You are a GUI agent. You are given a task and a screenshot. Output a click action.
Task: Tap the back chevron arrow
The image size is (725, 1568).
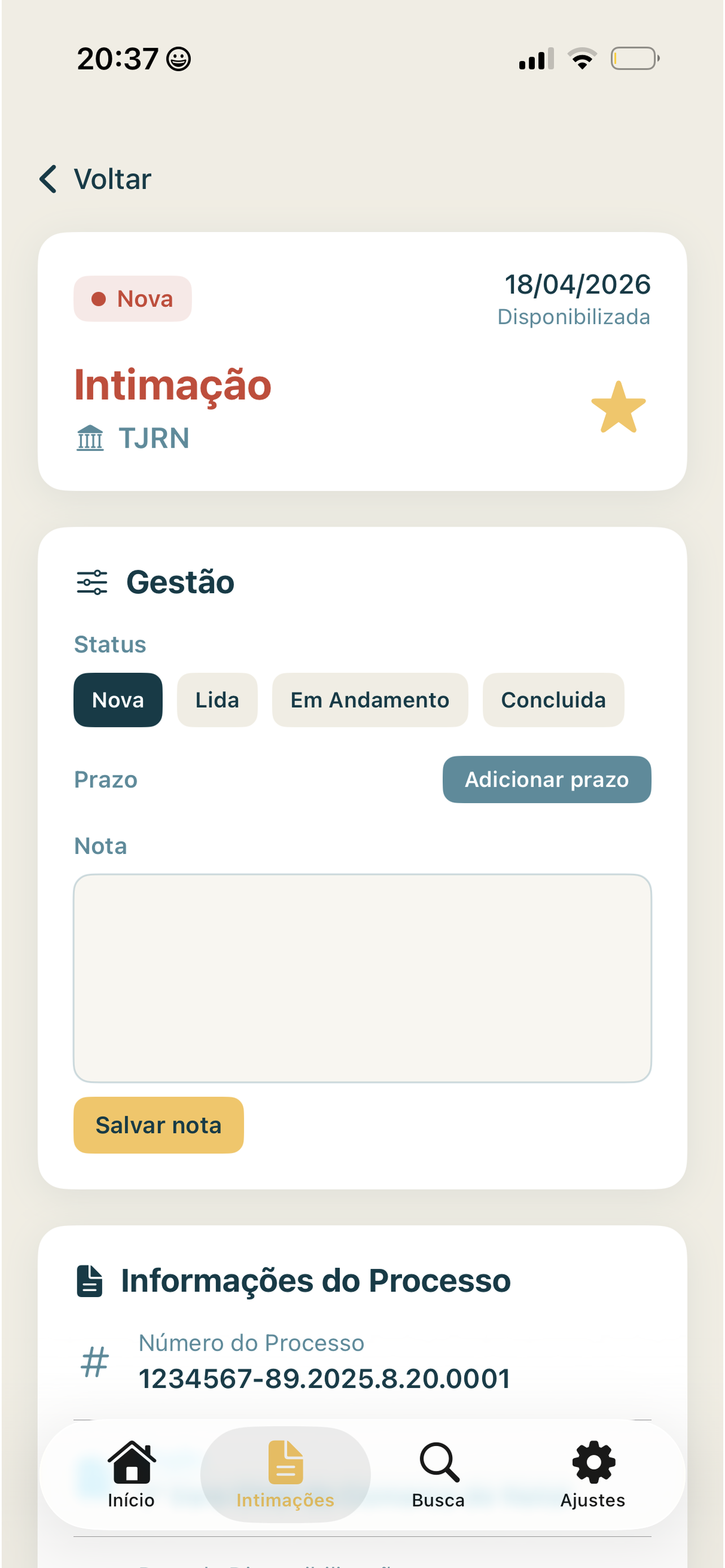(x=48, y=179)
